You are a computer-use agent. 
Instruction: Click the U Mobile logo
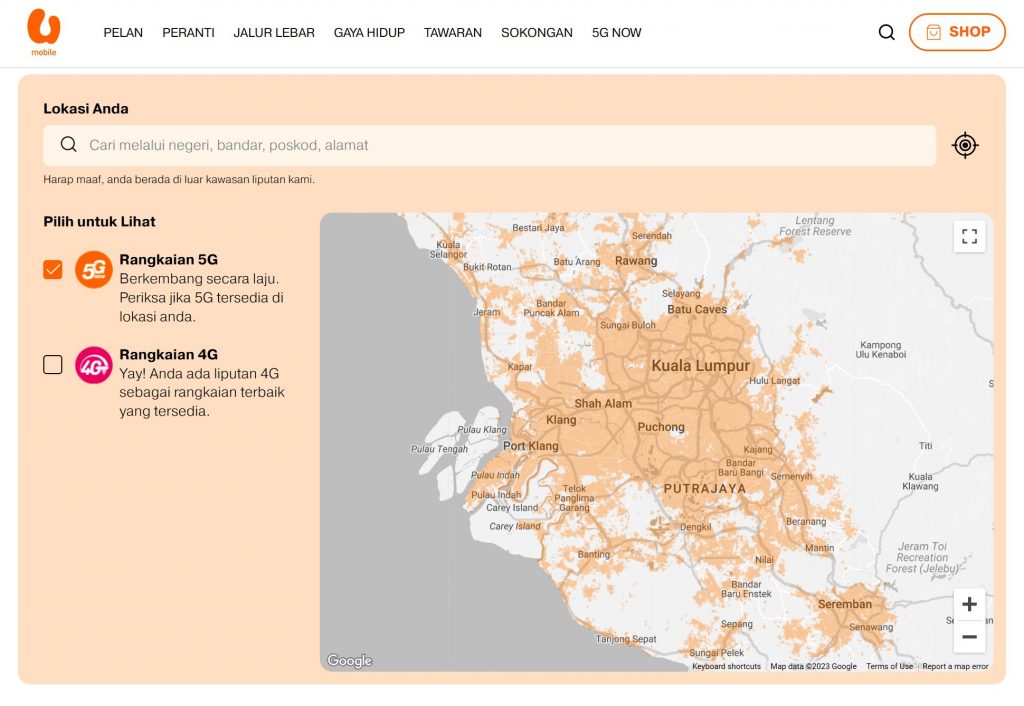point(44,32)
